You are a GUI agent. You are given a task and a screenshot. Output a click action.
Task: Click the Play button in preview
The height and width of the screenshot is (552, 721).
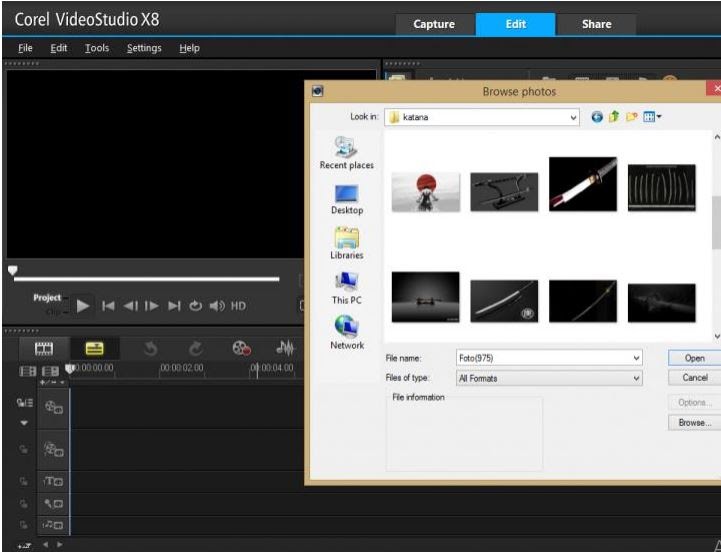click(83, 306)
